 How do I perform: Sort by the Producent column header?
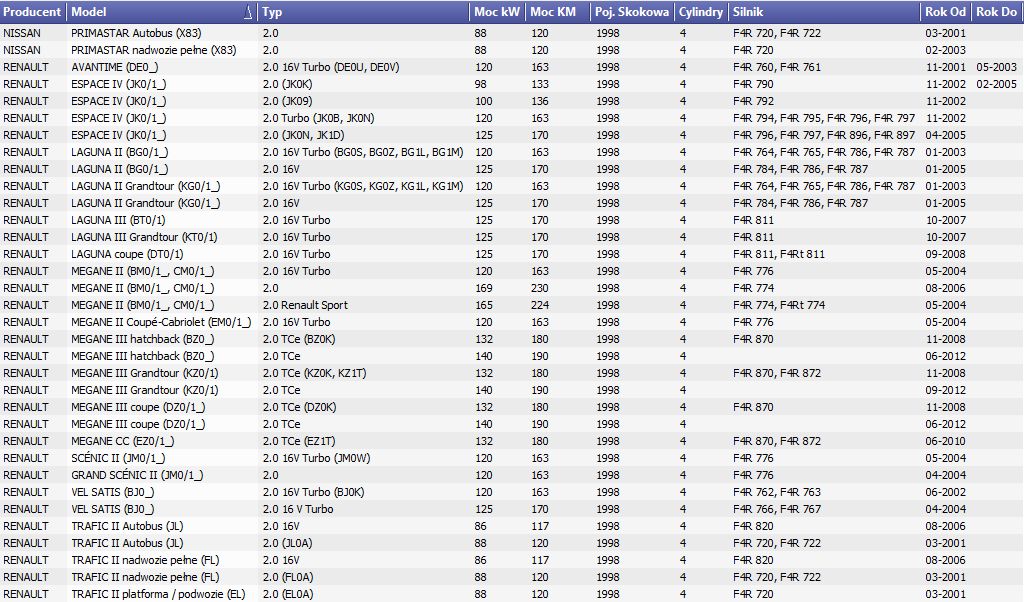click(x=33, y=12)
